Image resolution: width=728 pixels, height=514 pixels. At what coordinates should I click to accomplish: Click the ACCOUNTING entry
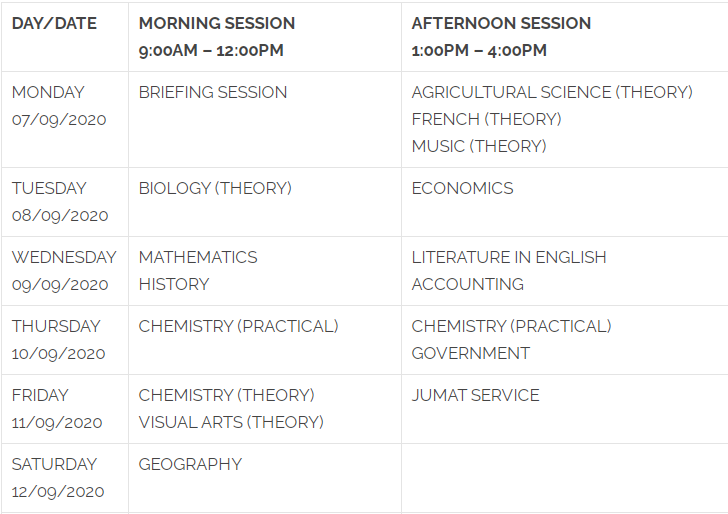click(x=468, y=284)
